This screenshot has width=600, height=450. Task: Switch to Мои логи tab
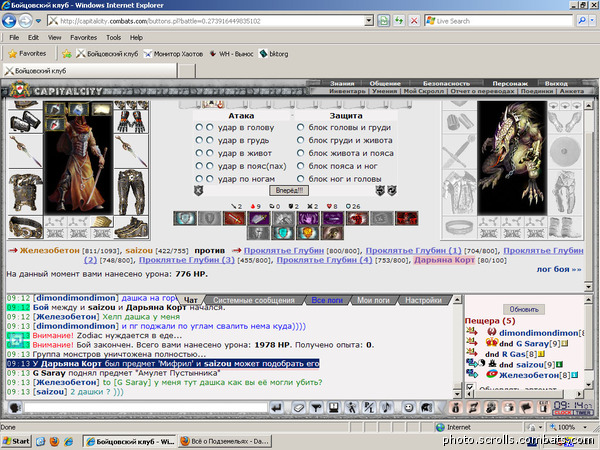pos(373,300)
